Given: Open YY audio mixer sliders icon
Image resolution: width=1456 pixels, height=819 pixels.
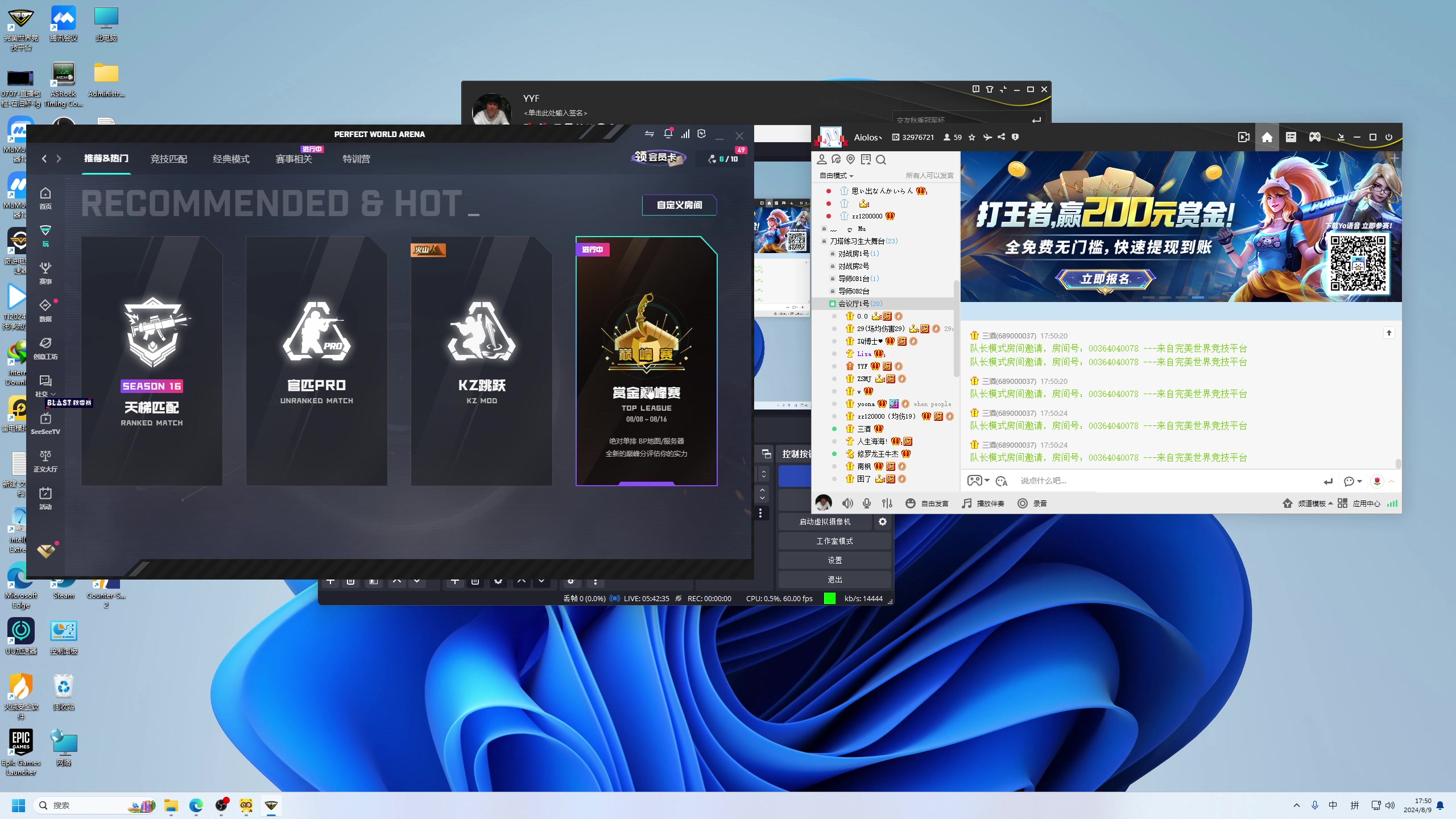Looking at the screenshot, I should point(887,503).
